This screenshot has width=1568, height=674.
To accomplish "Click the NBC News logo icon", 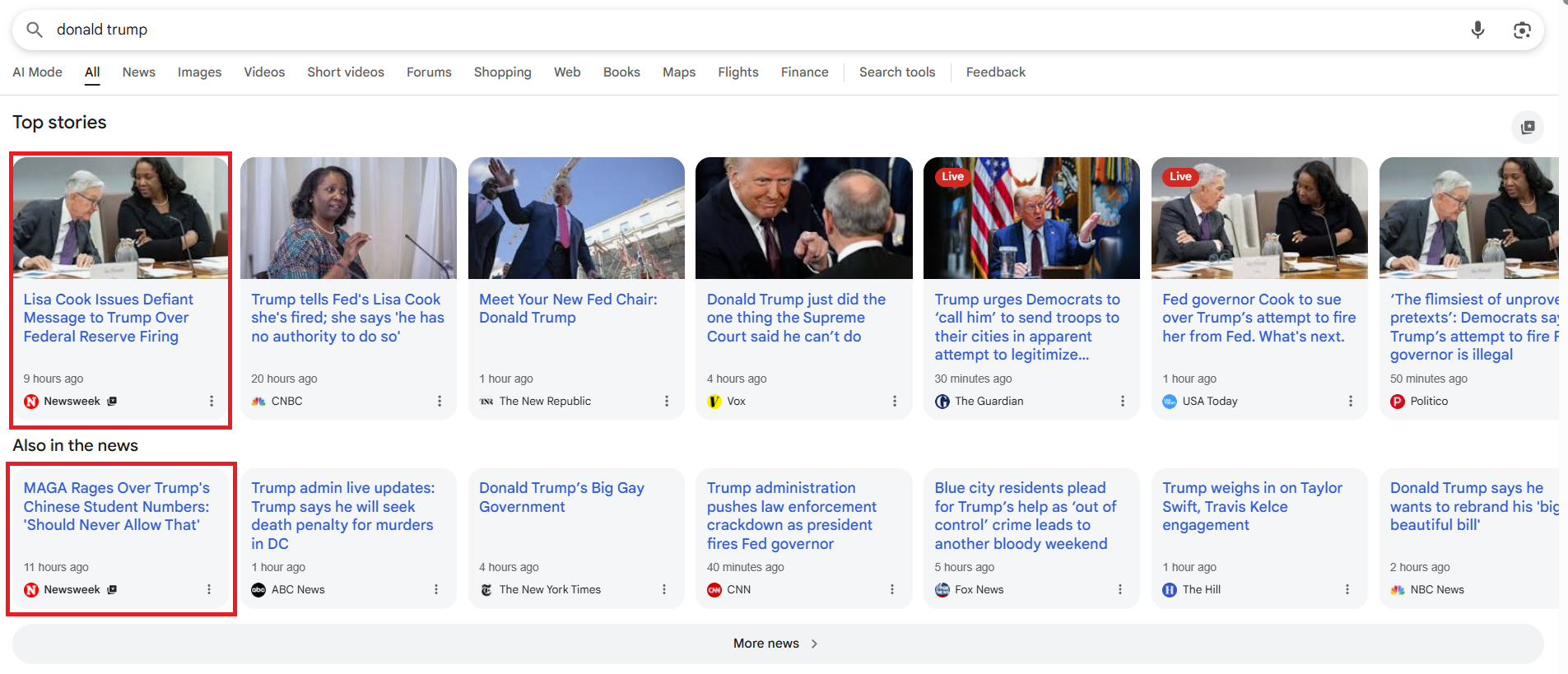I will click(1398, 590).
